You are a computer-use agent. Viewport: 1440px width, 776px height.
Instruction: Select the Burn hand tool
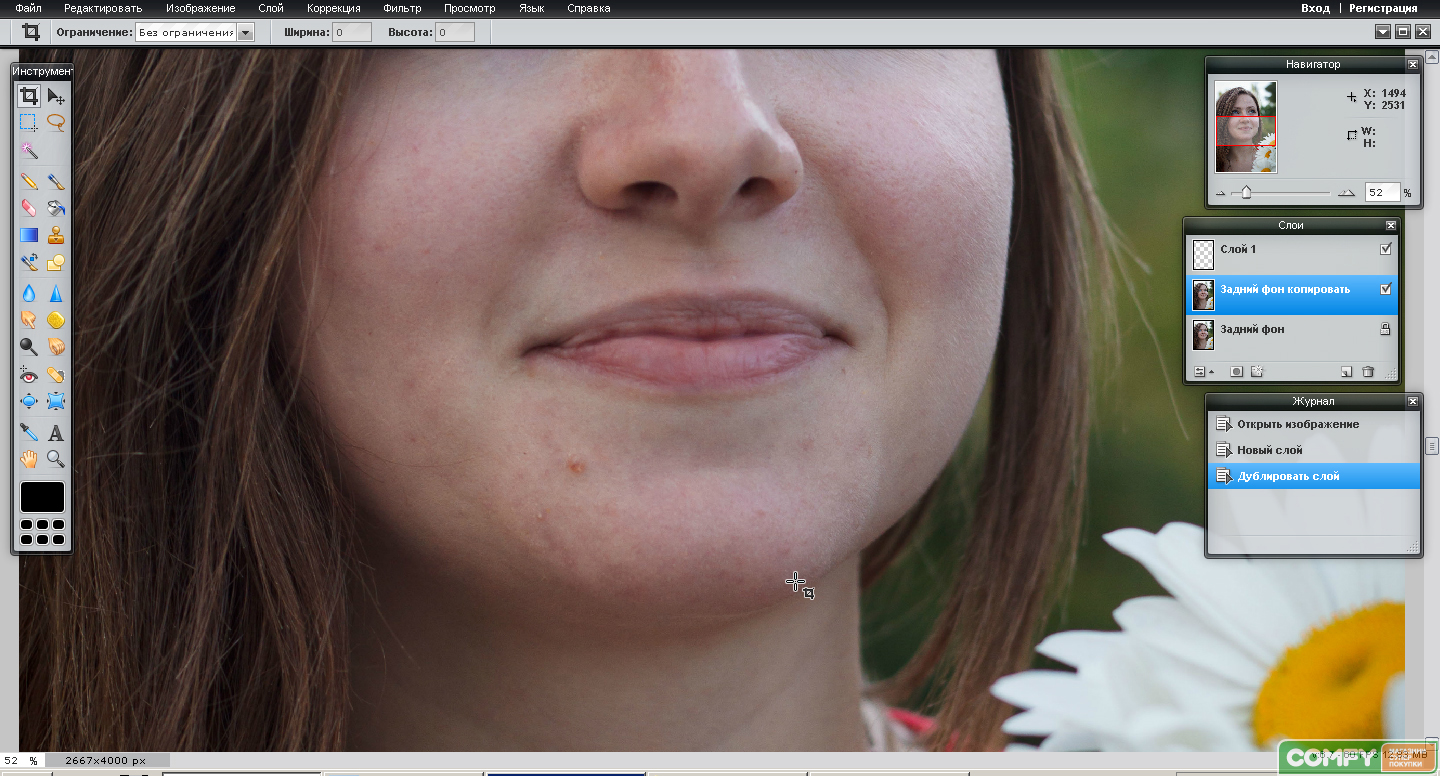pyautogui.click(x=56, y=346)
